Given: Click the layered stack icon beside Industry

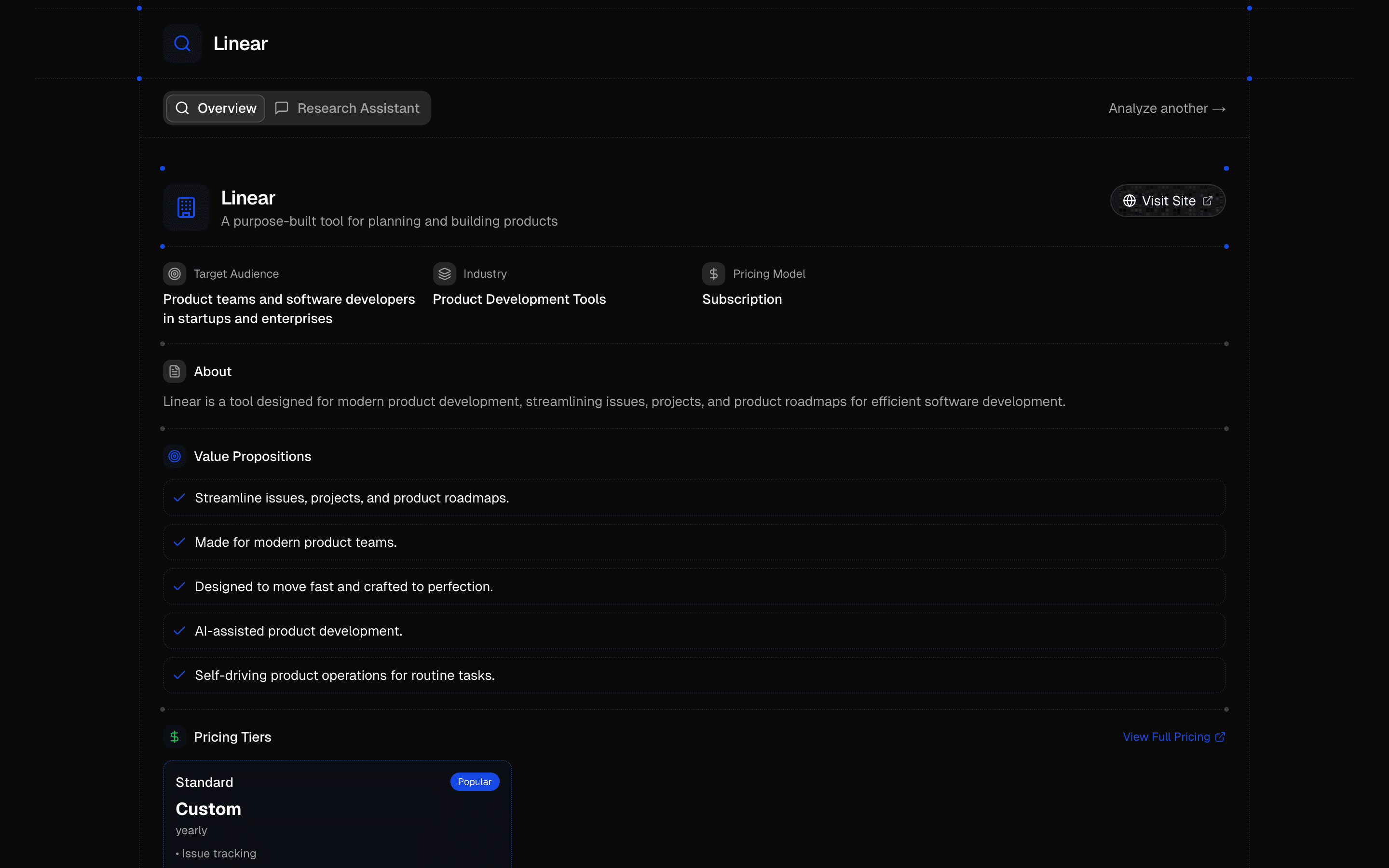Looking at the screenshot, I should coord(444,274).
